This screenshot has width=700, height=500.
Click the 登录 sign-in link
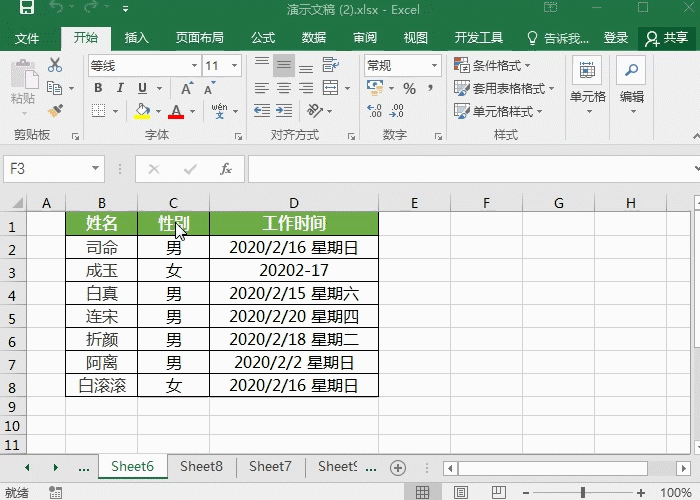coord(616,38)
